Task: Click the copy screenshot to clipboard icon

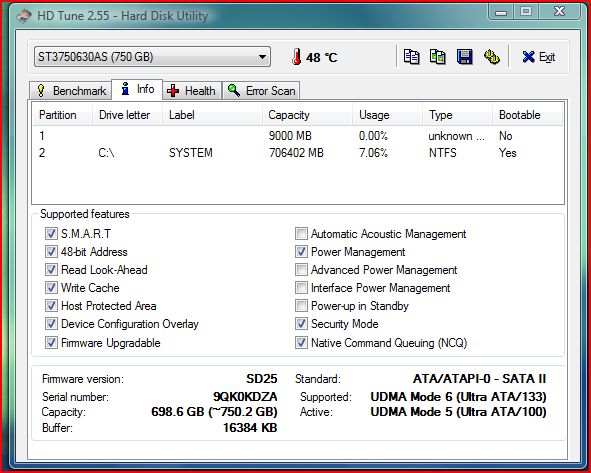Action: pyautogui.click(x=438, y=57)
